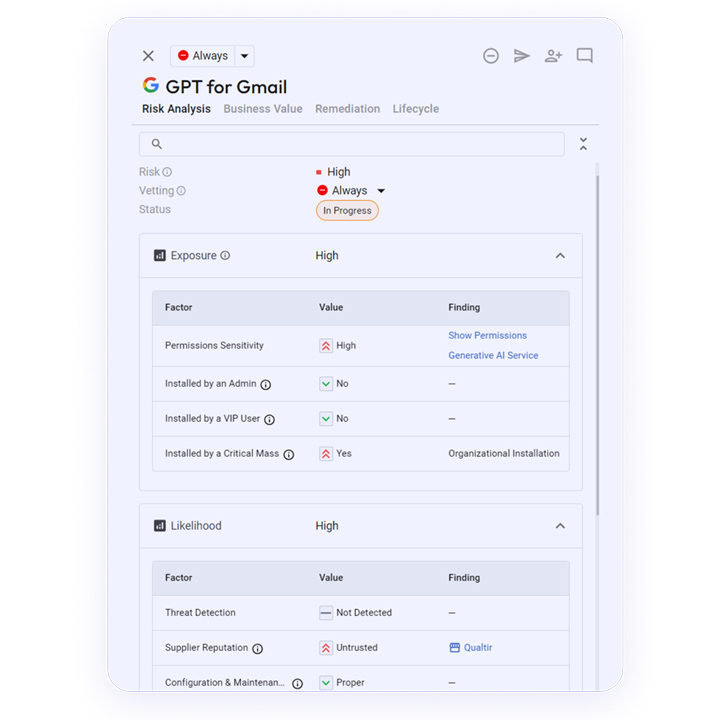
Task: Click the Organizational Installation finding text
Action: (x=504, y=454)
